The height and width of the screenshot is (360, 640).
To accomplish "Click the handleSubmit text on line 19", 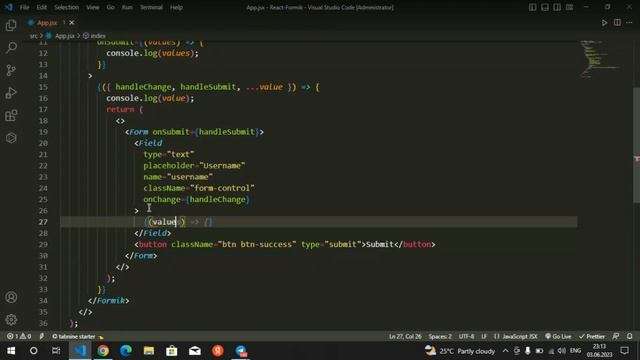I will pyautogui.click(x=227, y=132).
